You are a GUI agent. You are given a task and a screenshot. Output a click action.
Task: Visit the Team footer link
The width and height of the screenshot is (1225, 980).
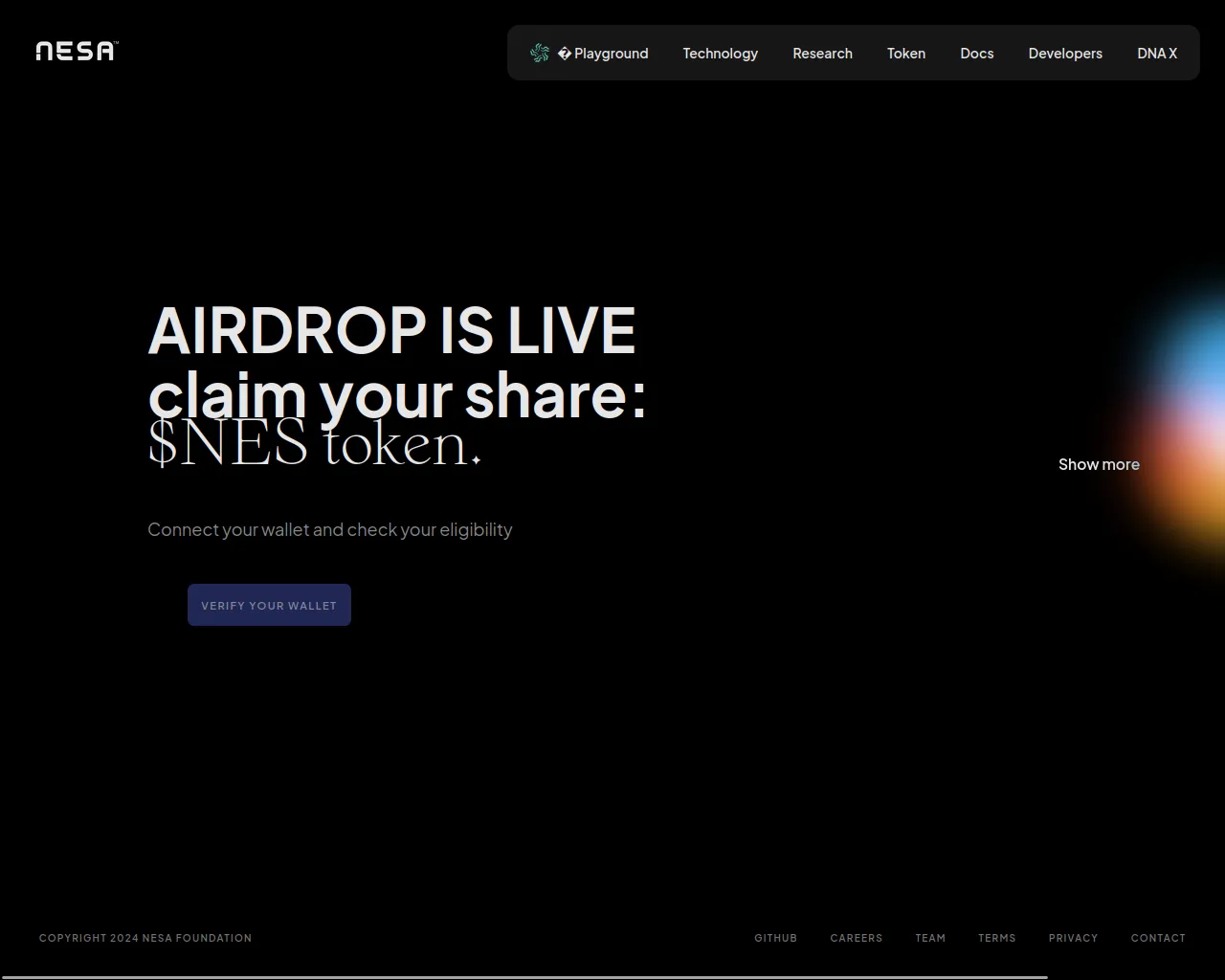[930, 938]
